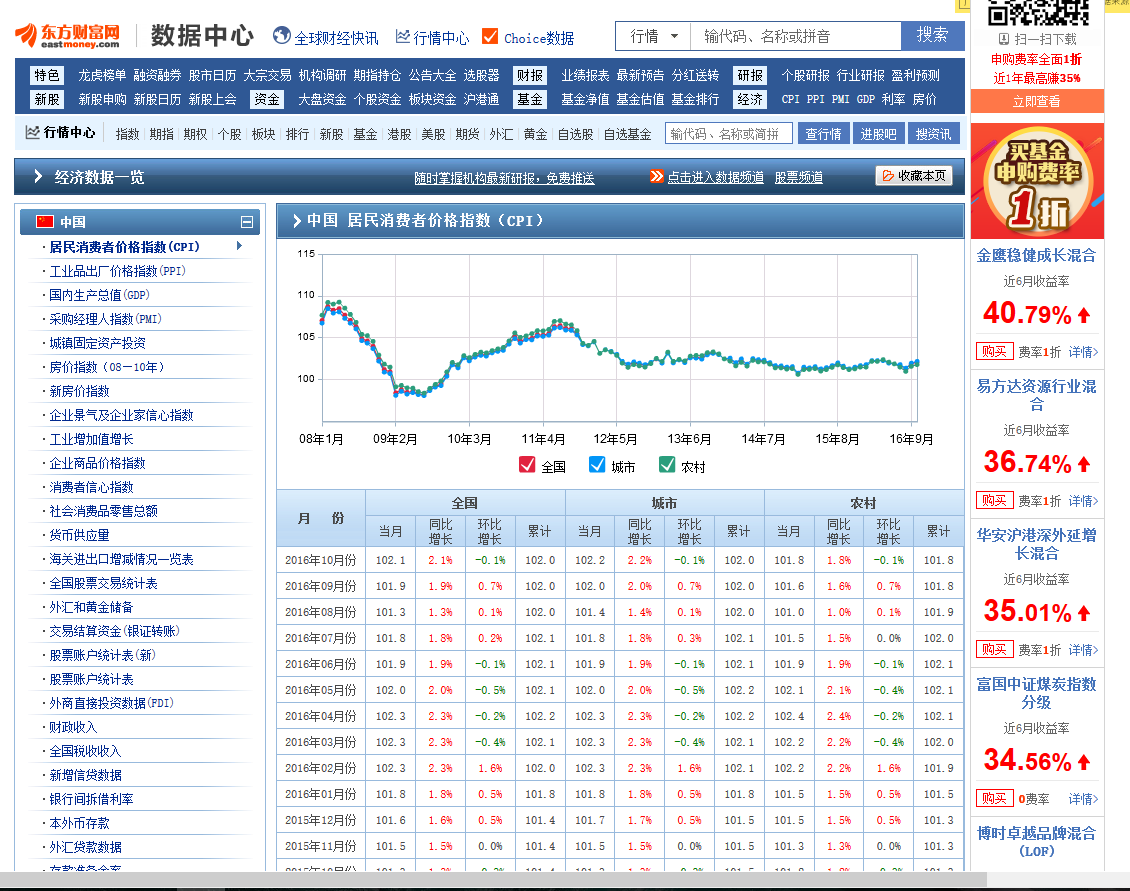The height and width of the screenshot is (891, 1130).
Task: Click the orange double-arrow icon before 点击进入数据频道
Action: pyautogui.click(x=656, y=176)
